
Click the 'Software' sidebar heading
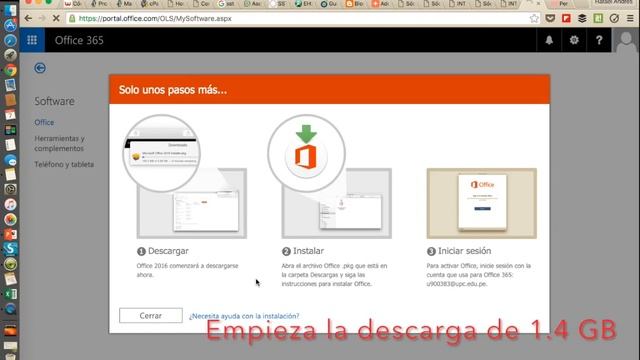[54, 101]
